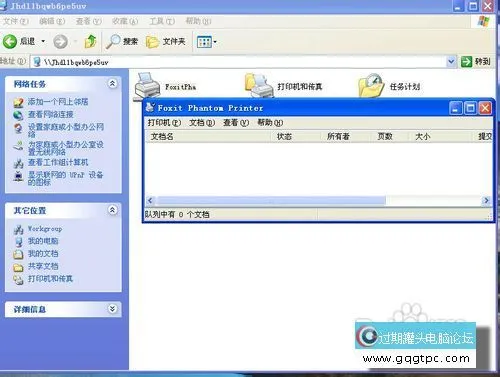500x377 pixels.
Task: Click the UPnP devices icon
Action: [x=18, y=176]
